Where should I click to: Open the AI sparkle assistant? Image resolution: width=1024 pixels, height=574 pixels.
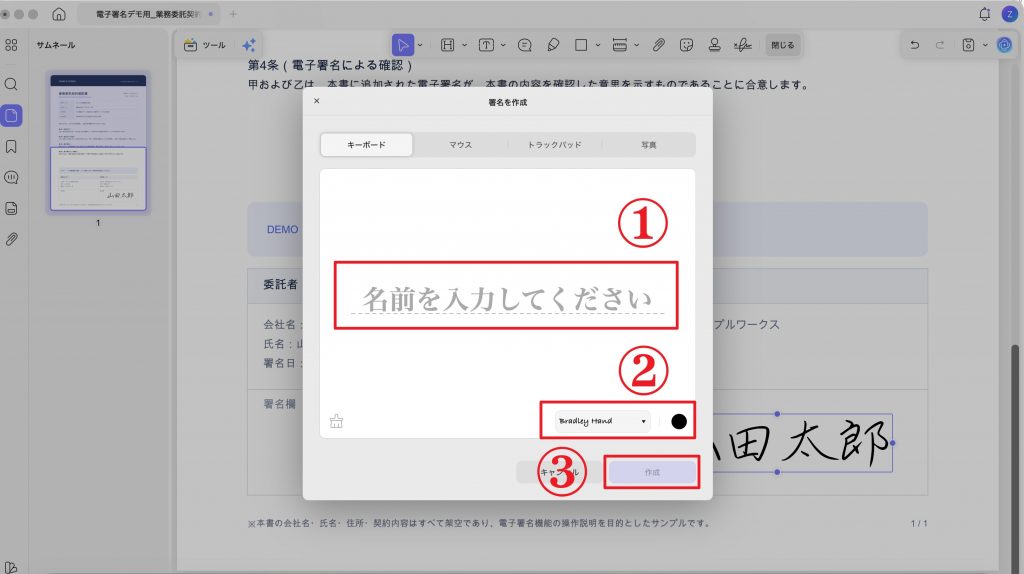point(249,45)
